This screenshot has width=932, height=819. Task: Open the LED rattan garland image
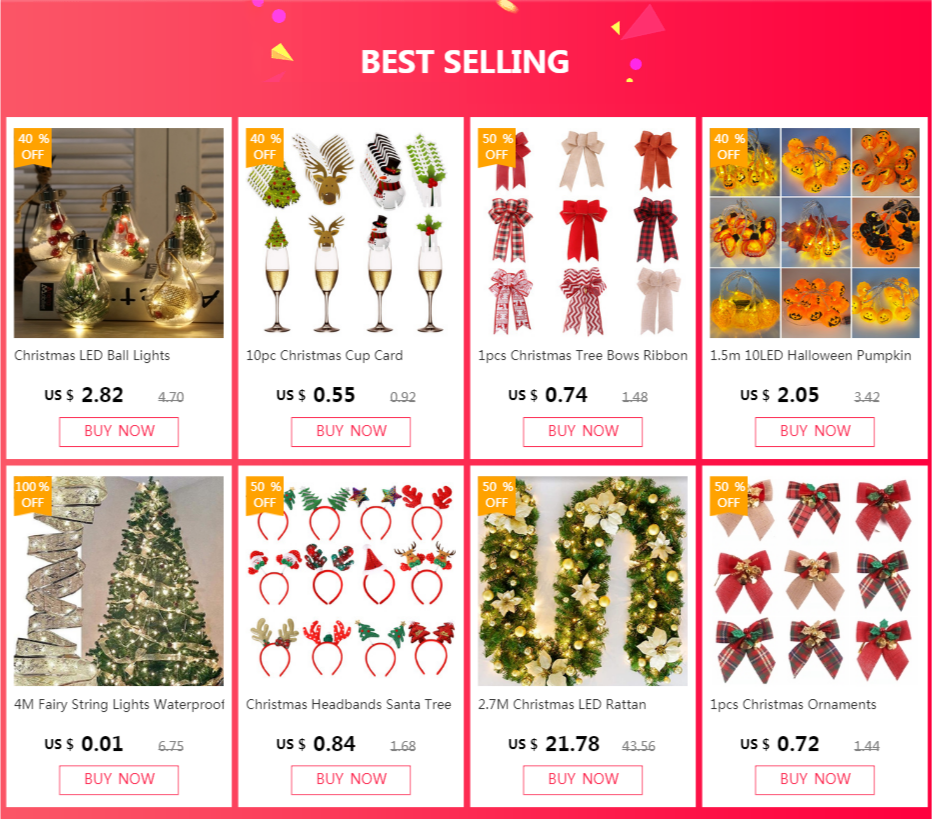582,581
